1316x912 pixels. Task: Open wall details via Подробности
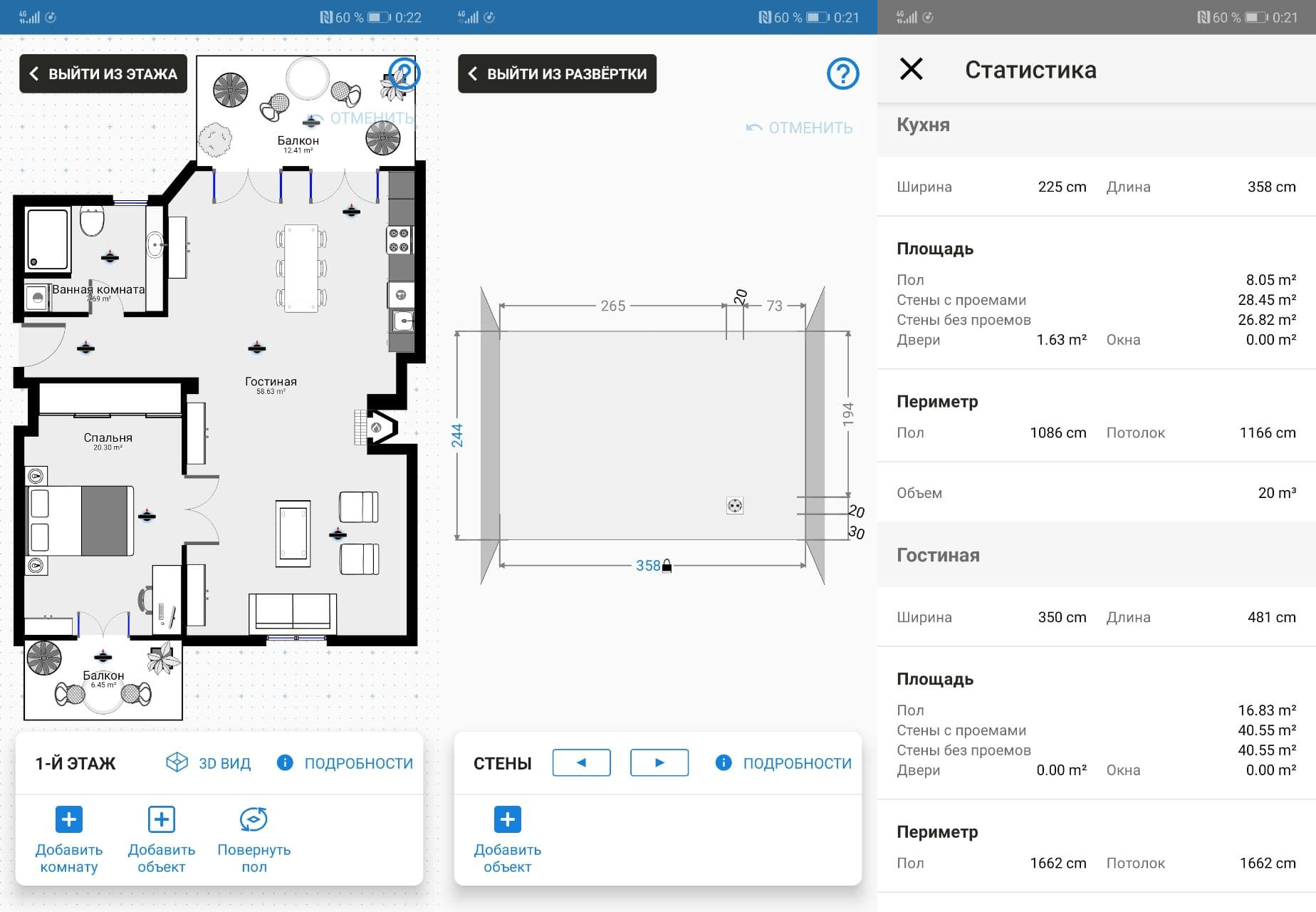coord(784,763)
